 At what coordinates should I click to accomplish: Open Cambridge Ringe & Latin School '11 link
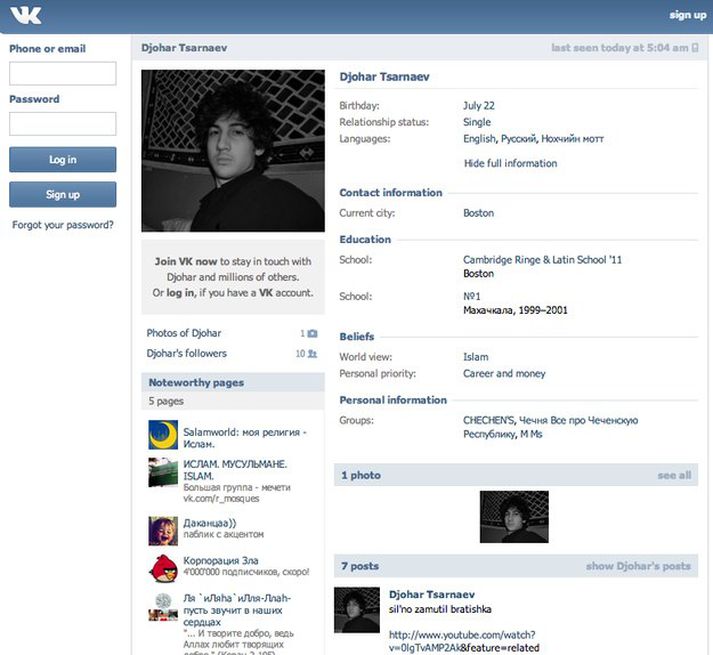pyautogui.click(x=542, y=260)
